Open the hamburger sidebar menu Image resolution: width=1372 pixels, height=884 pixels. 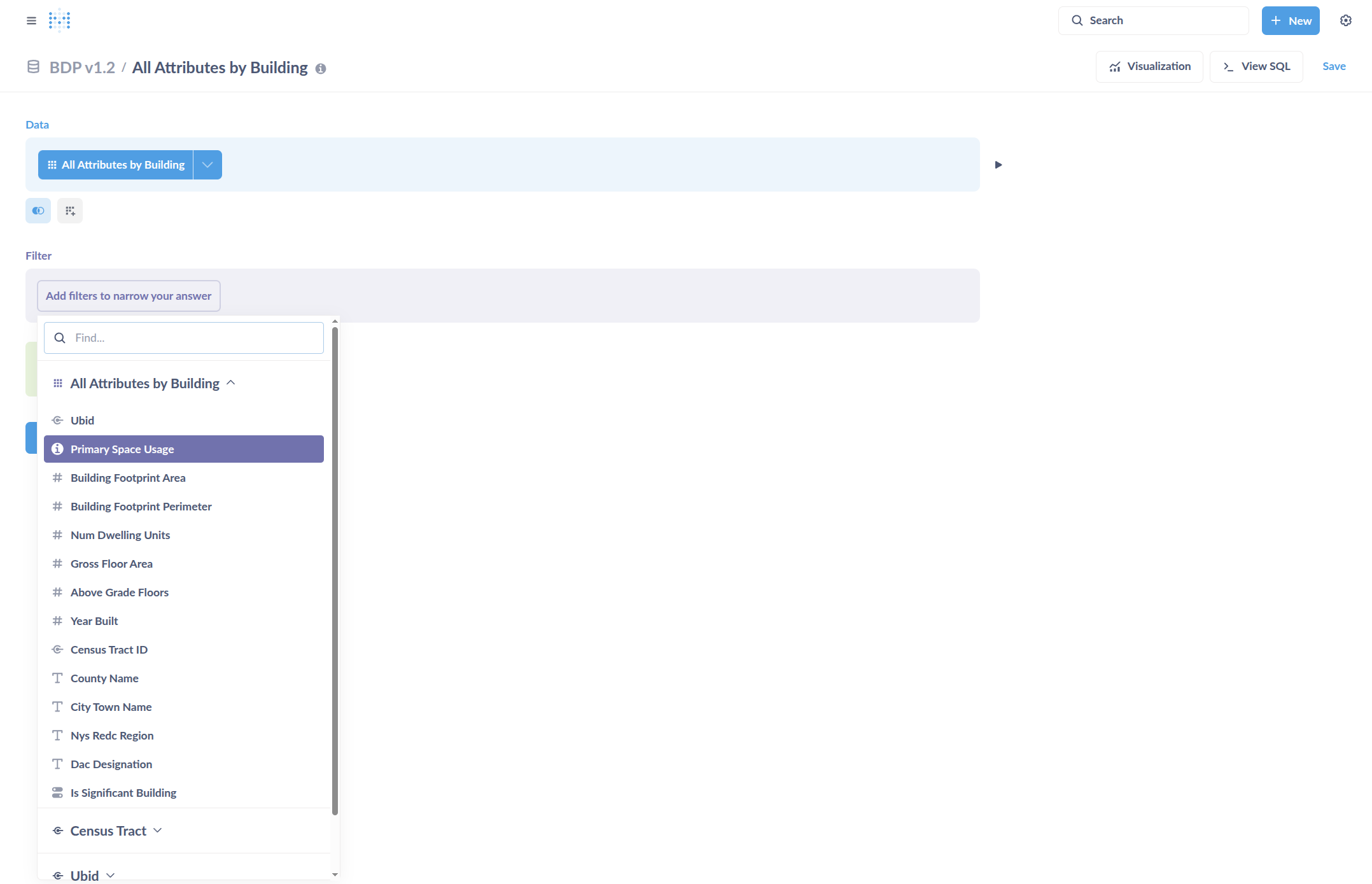click(x=31, y=20)
